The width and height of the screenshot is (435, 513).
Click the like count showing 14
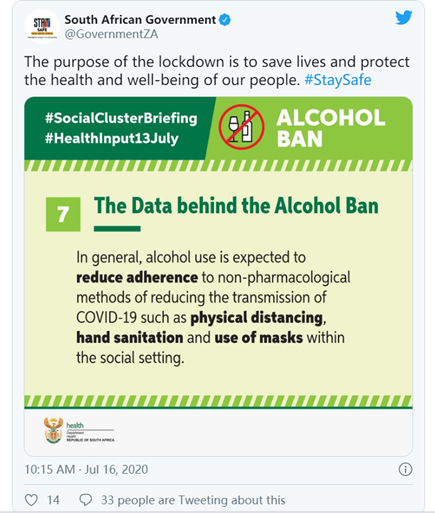[53, 500]
